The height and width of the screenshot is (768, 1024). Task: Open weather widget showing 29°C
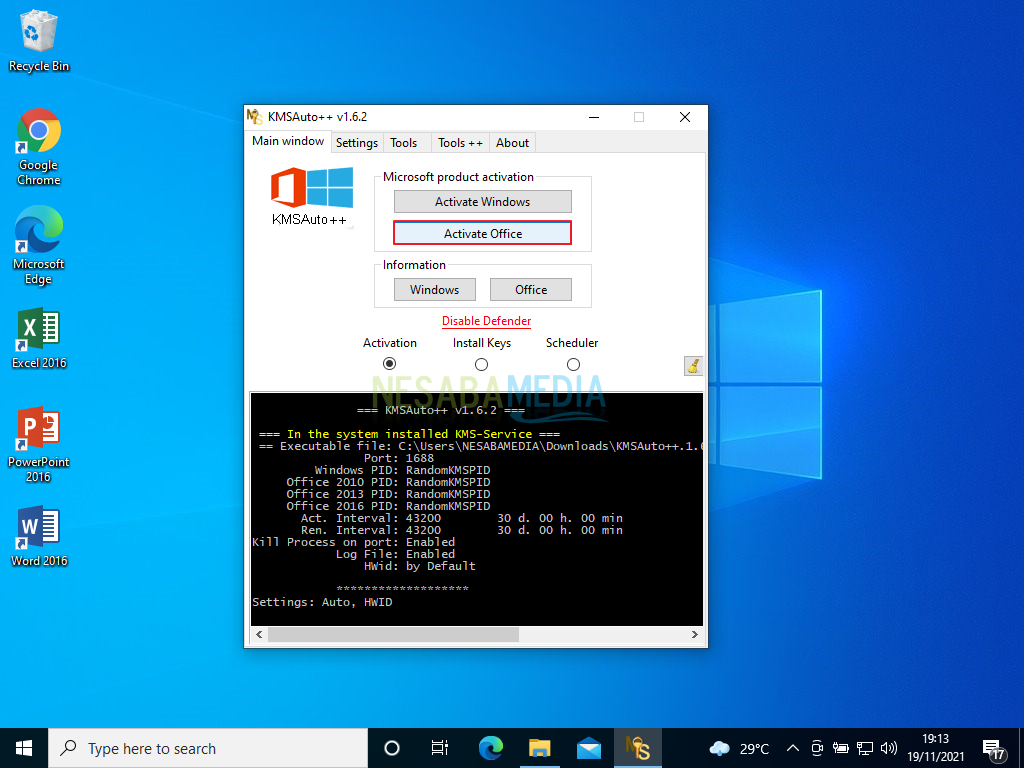click(739, 748)
